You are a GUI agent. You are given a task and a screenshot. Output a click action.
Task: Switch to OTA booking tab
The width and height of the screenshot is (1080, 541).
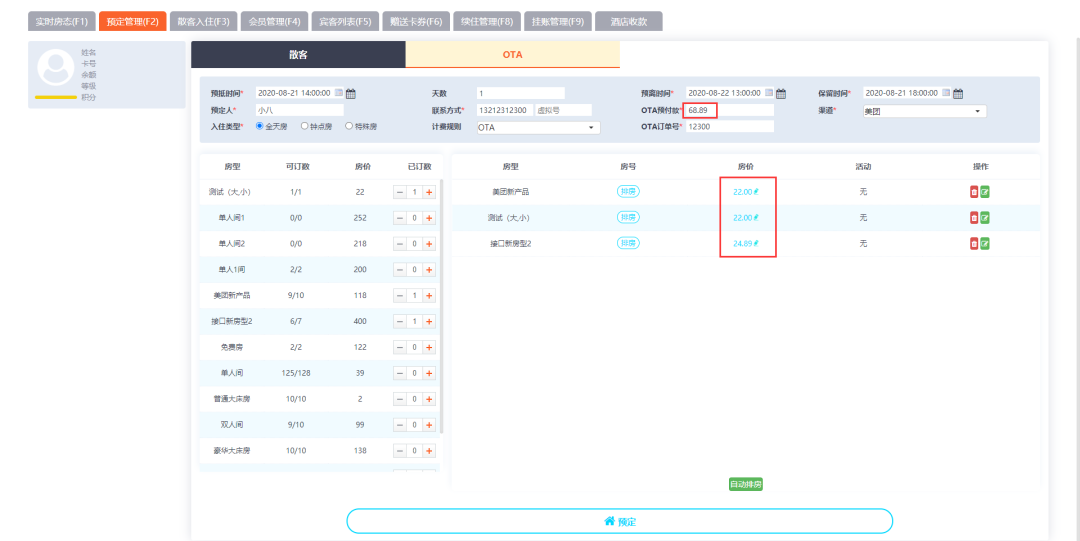(x=512, y=54)
